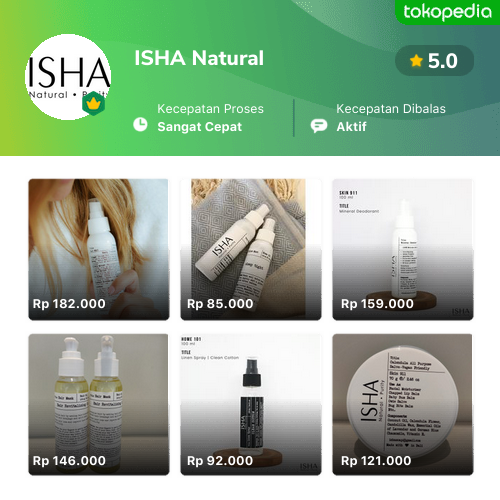Image resolution: width=500 pixels, height=500 pixels.
Task: Click the ISHA Natural shop avatar
Action: tap(68, 77)
